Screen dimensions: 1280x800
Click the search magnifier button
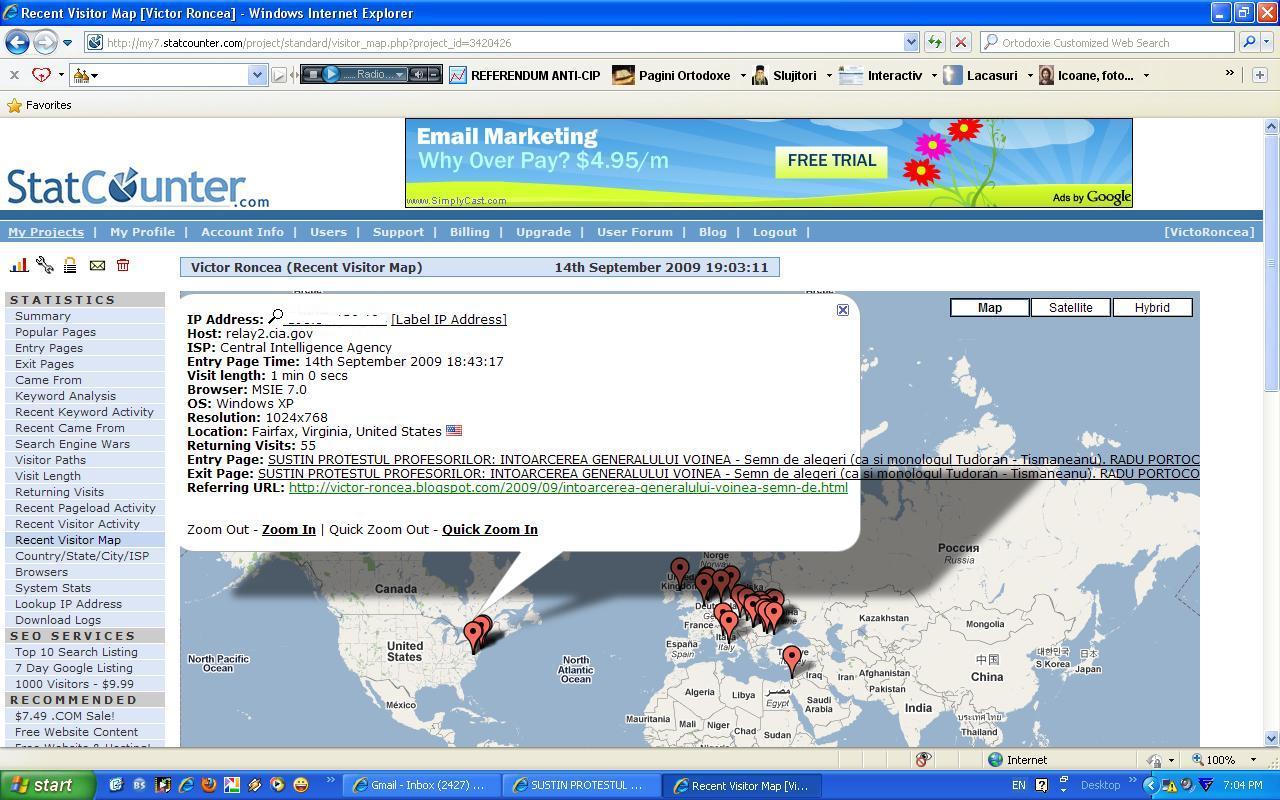click(x=1248, y=42)
